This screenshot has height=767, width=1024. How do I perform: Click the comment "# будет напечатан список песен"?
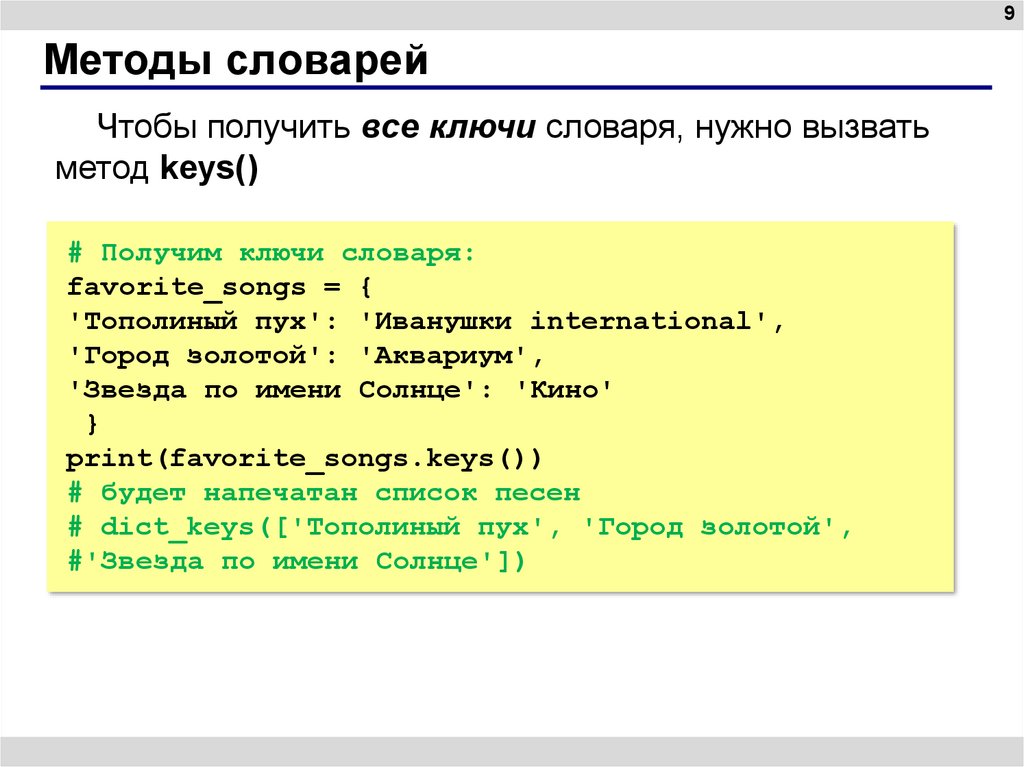[x=323, y=493]
